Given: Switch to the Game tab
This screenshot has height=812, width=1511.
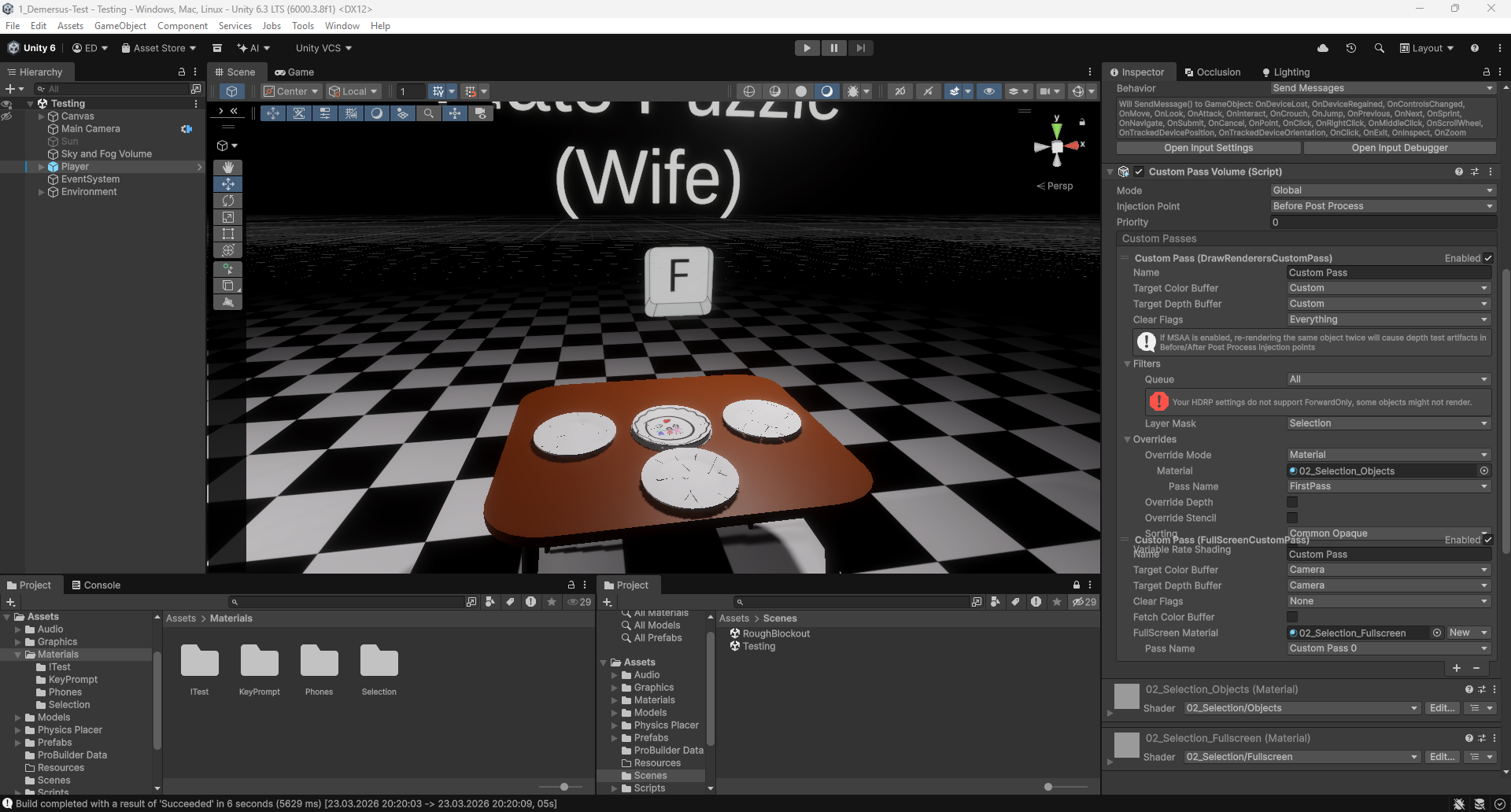Looking at the screenshot, I should click(294, 72).
